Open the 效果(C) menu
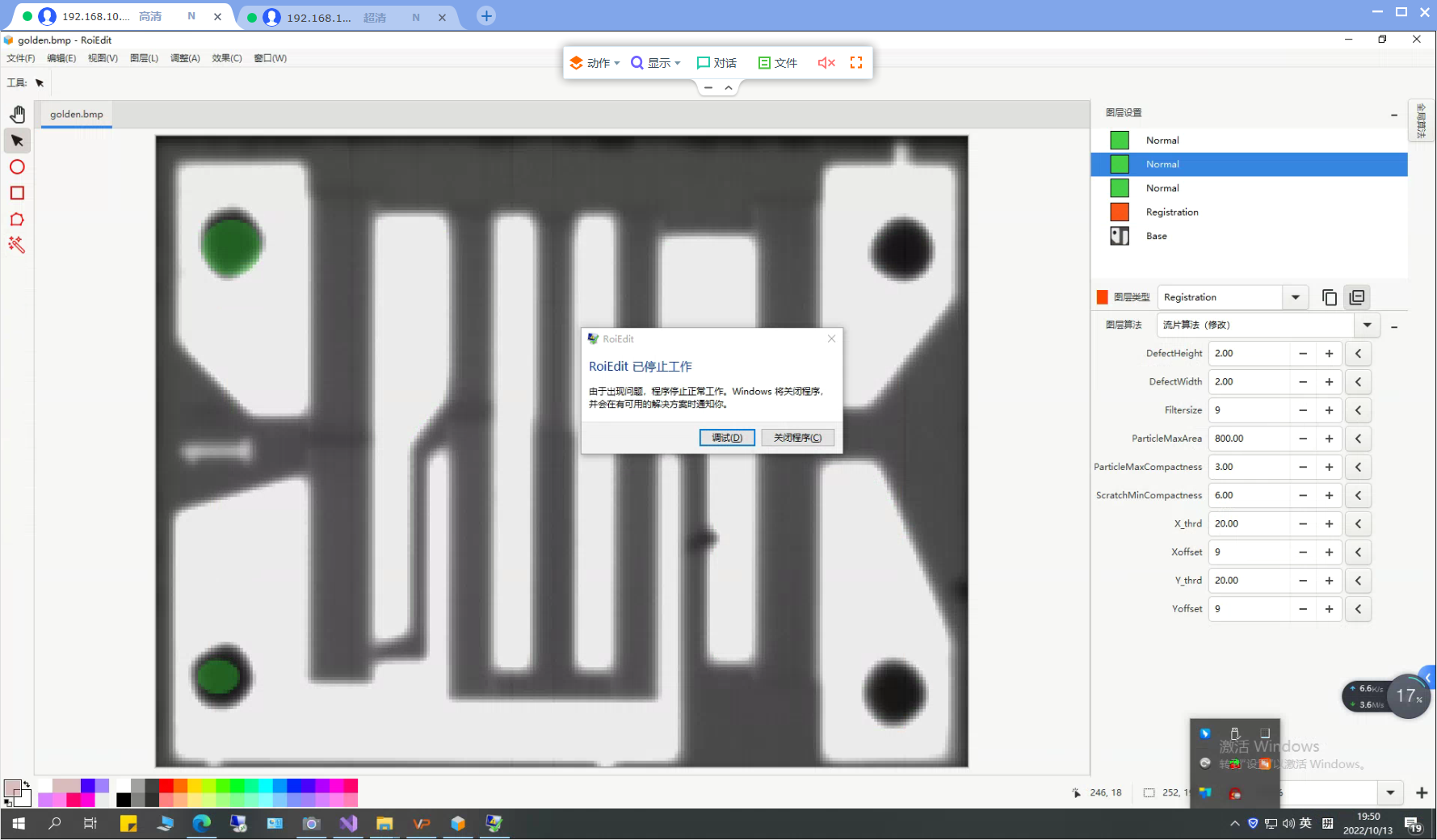The width and height of the screenshot is (1437, 840). (x=227, y=58)
